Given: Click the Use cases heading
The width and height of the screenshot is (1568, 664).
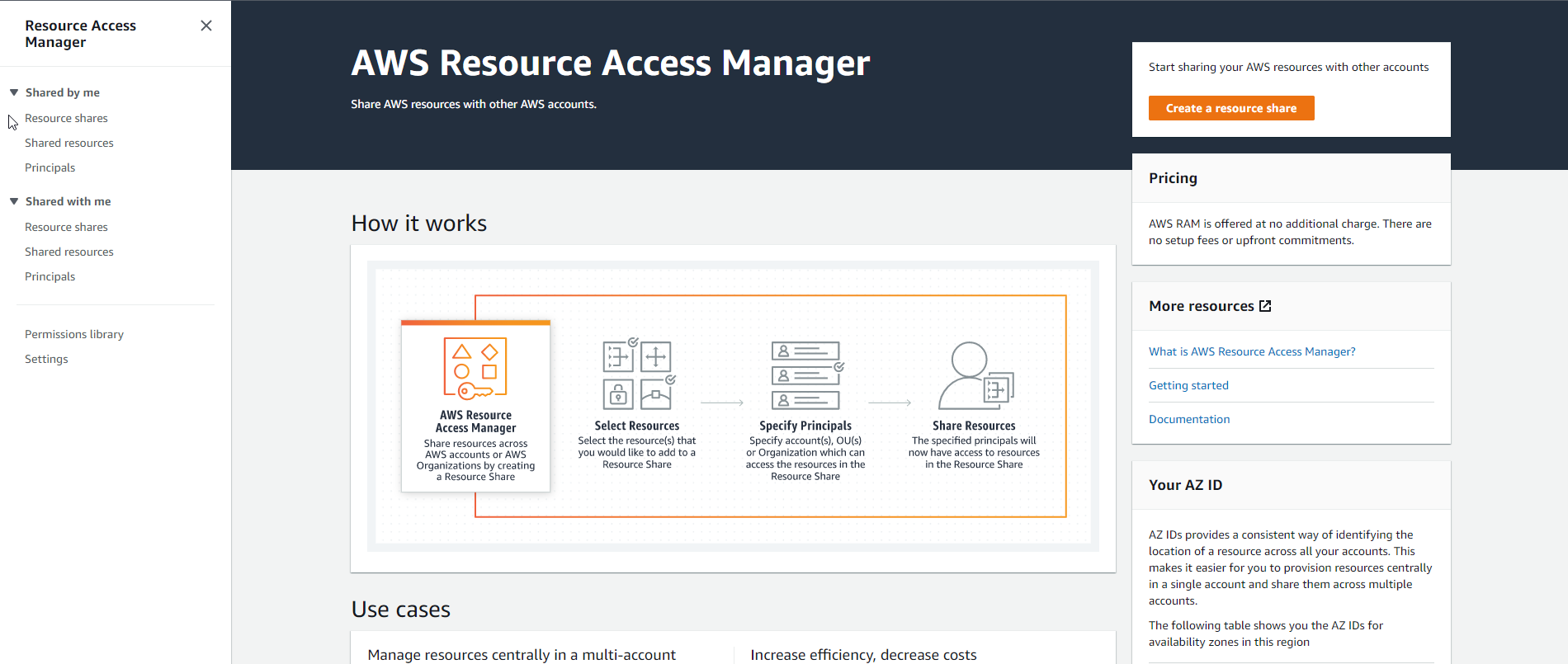Looking at the screenshot, I should 400,610.
